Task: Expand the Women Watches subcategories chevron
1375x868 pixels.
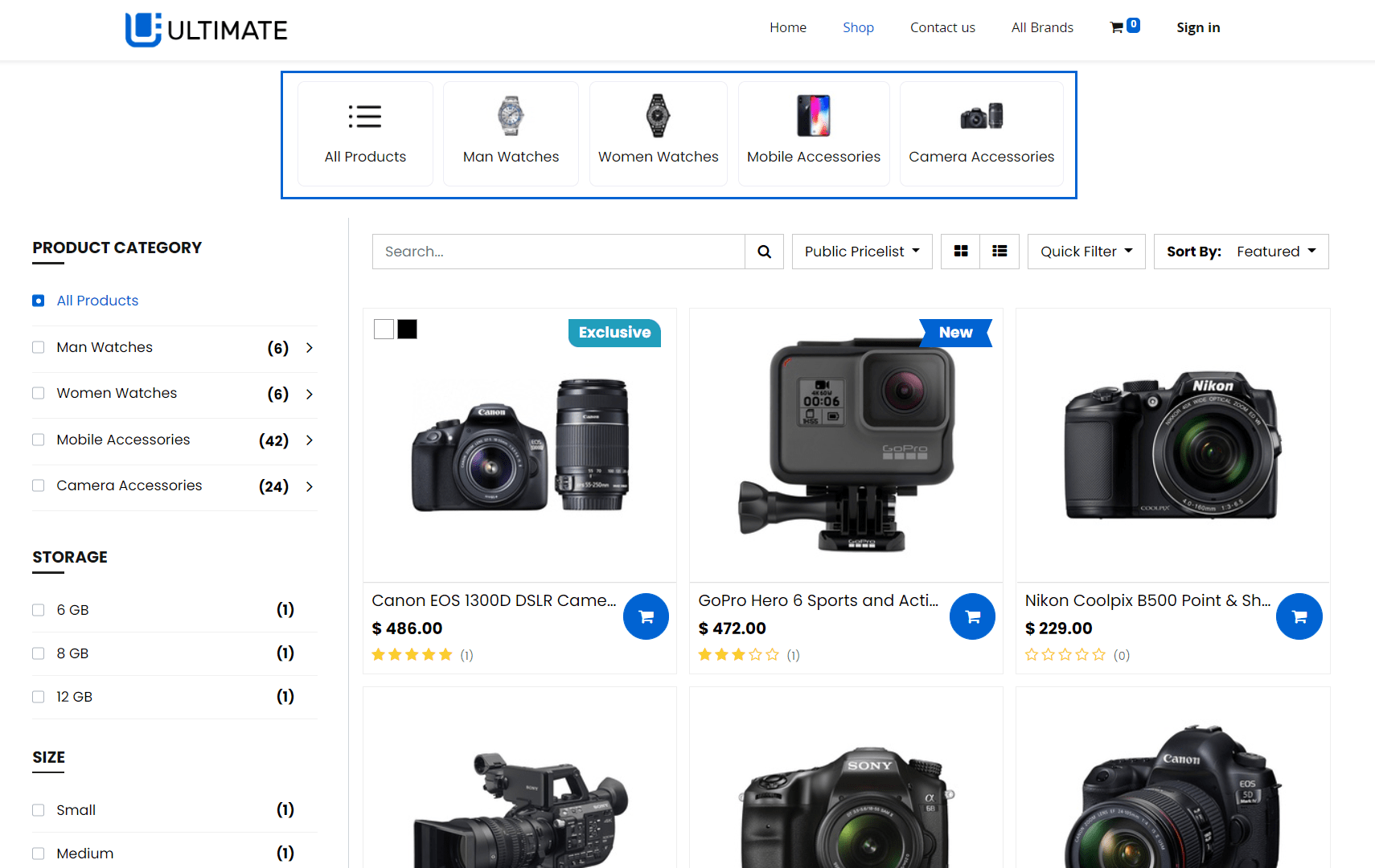Action: 310,394
